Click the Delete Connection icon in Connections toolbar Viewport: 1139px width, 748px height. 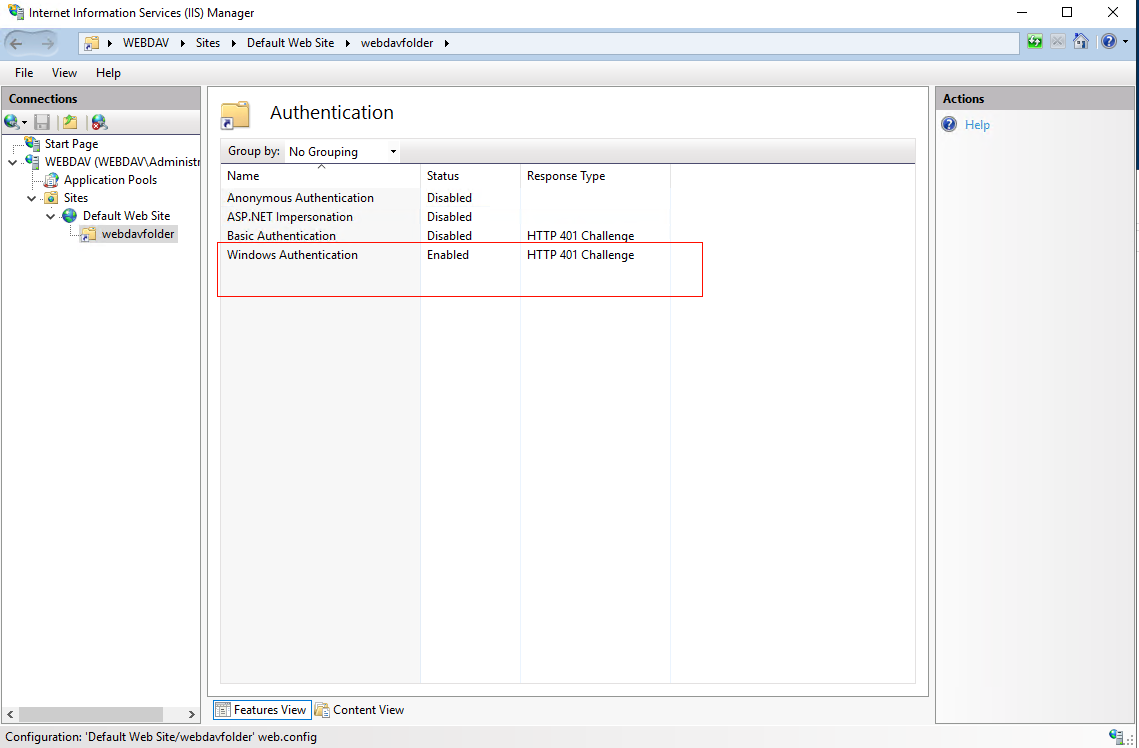tap(99, 122)
